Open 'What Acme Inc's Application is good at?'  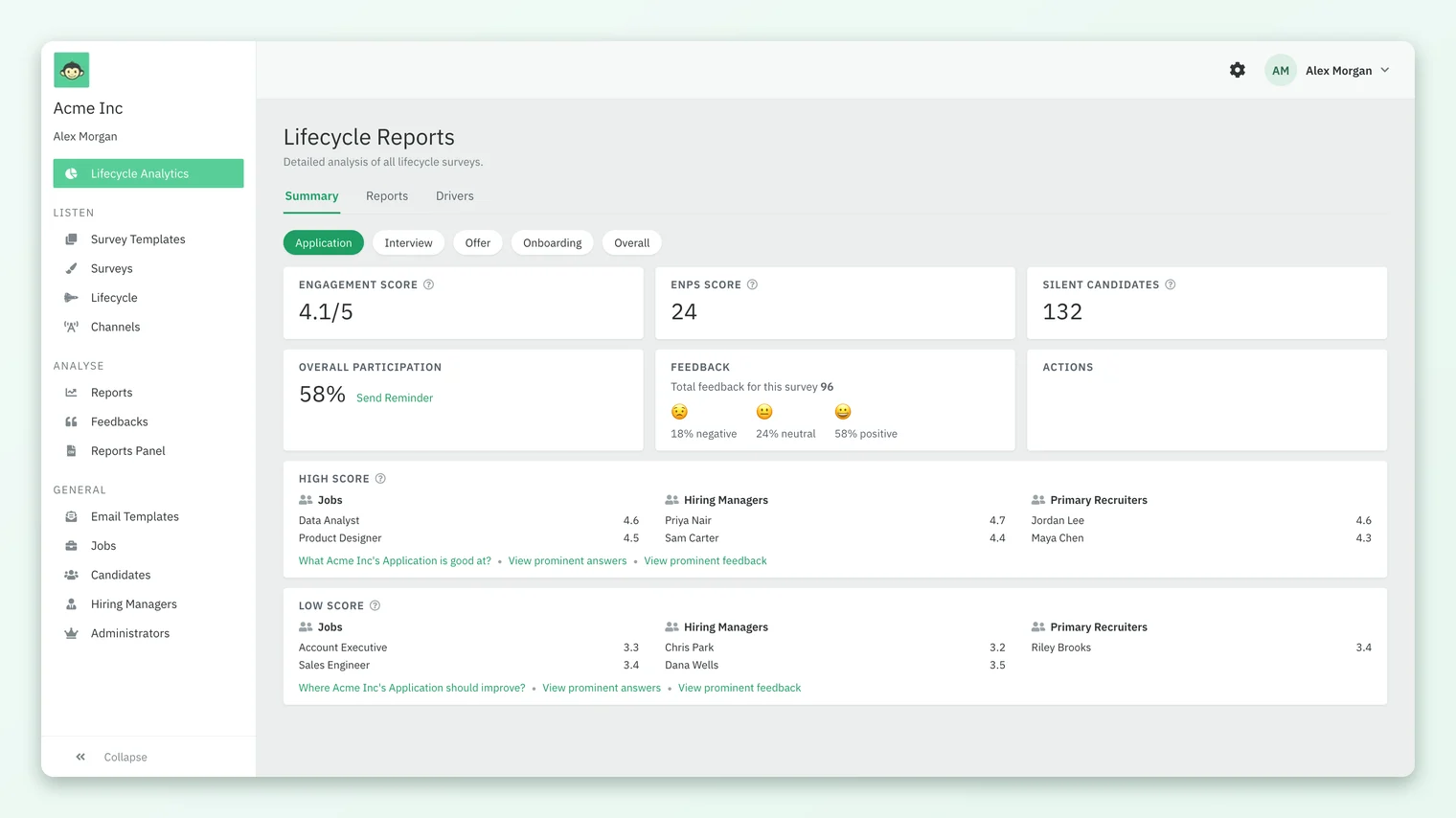[x=395, y=561]
